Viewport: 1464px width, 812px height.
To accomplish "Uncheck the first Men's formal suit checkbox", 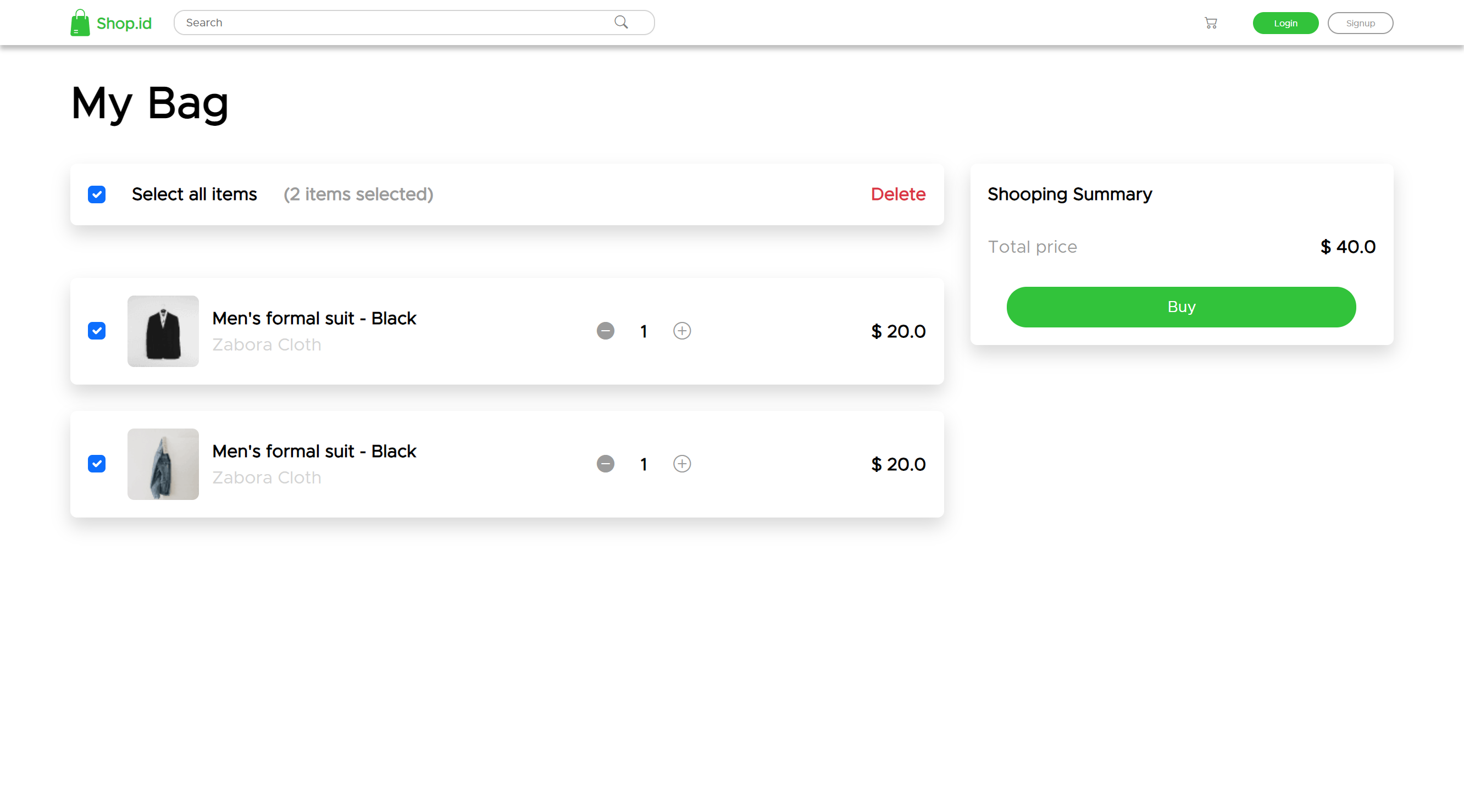I will click(97, 331).
